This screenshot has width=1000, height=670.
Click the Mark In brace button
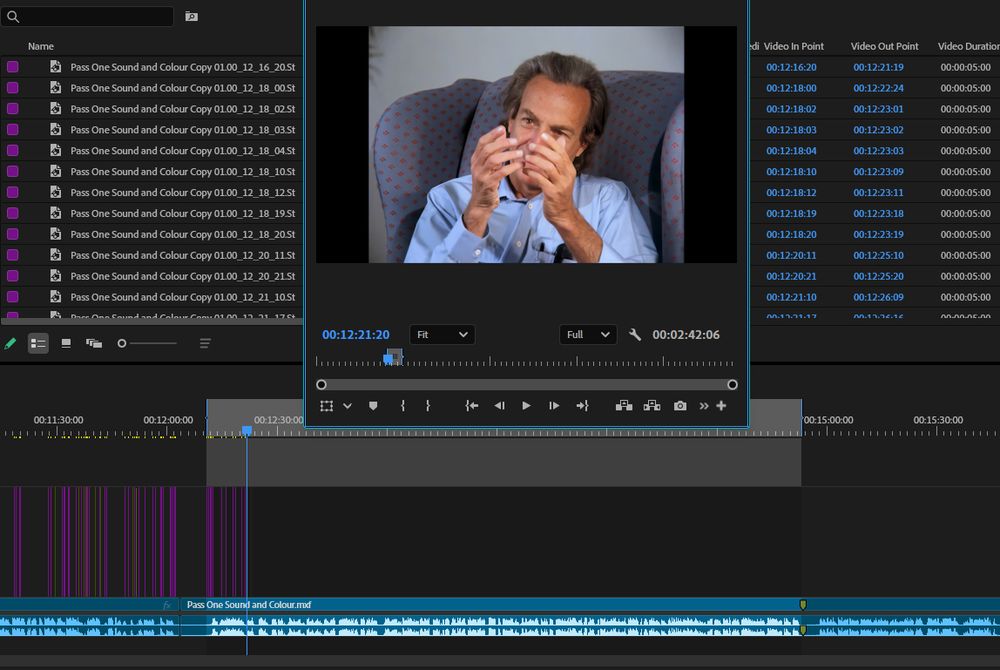(402, 406)
